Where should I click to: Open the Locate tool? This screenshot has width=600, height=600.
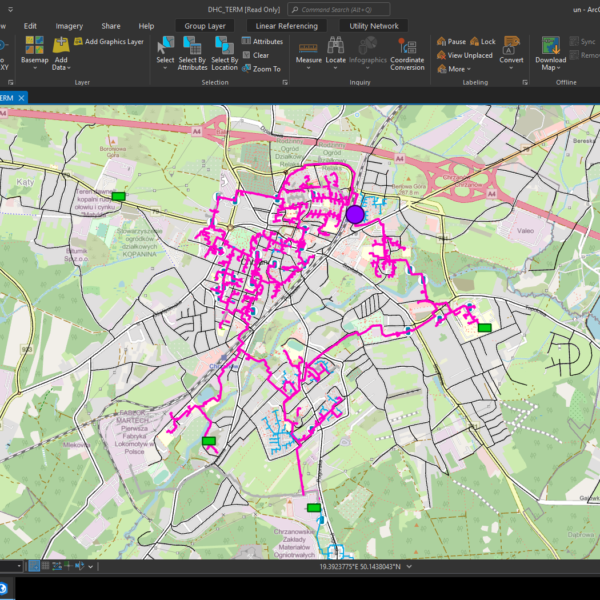point(335,50)
